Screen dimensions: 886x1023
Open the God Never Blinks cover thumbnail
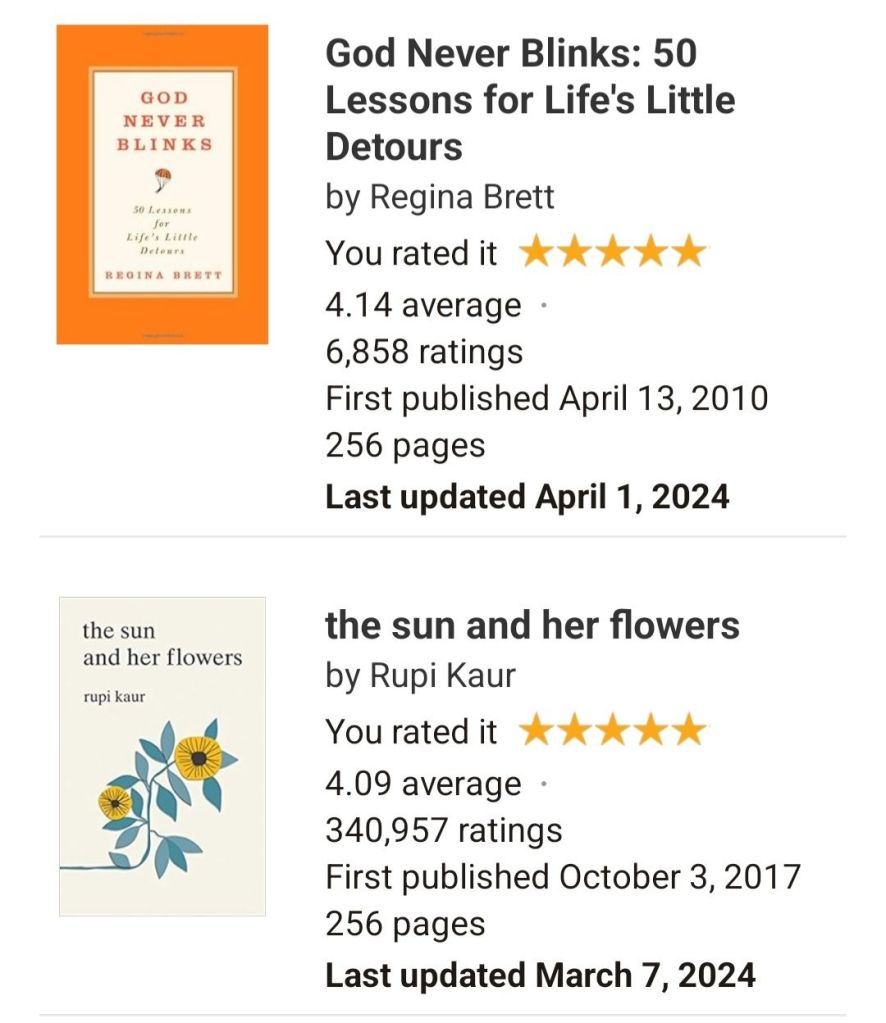pos(162,184)
